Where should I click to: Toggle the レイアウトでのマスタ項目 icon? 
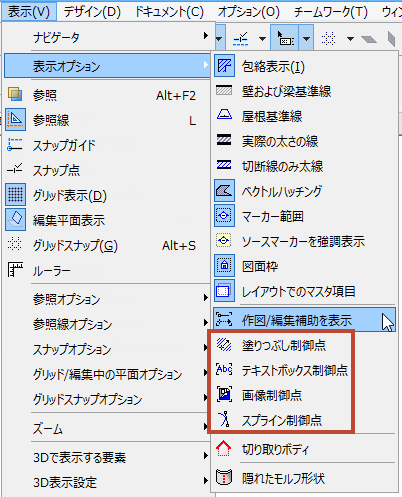pos(224,291)
